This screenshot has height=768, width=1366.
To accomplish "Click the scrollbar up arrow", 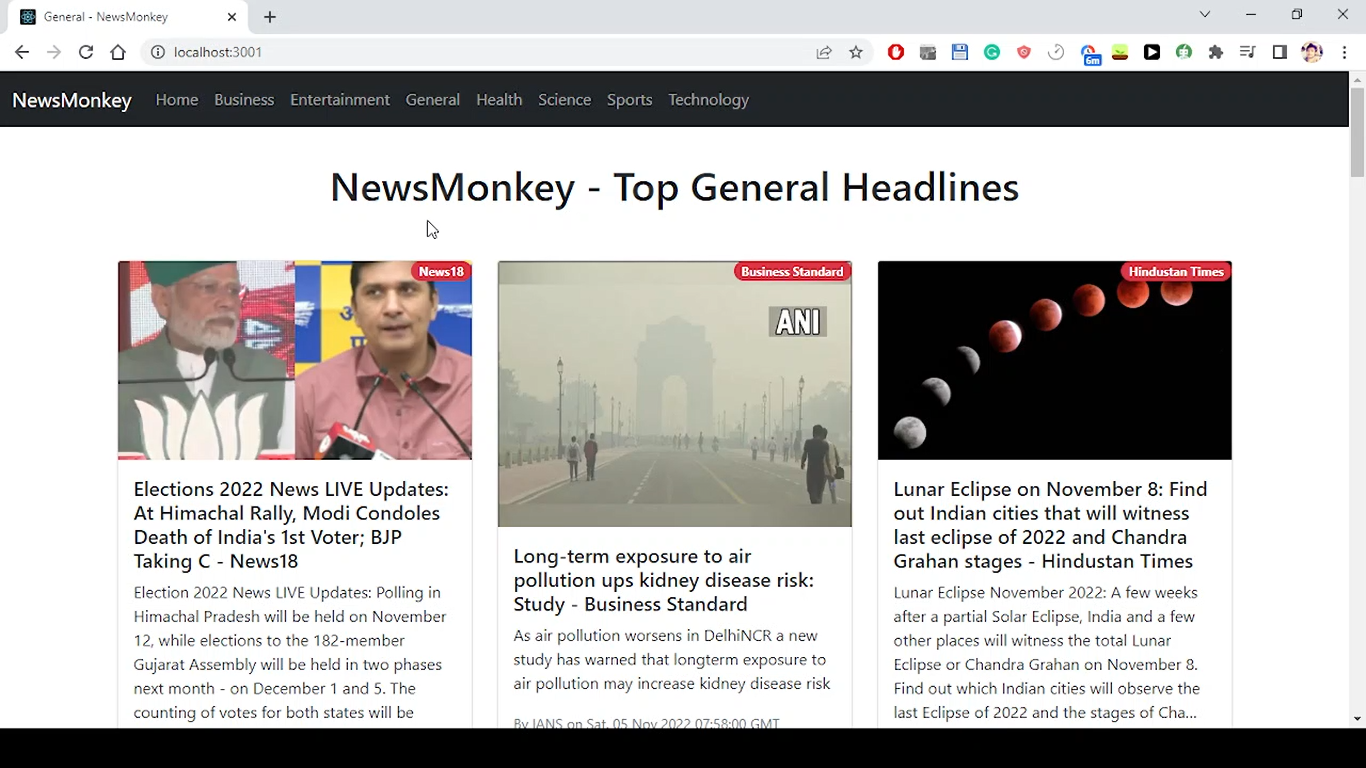I will (x=1357, y=79).
